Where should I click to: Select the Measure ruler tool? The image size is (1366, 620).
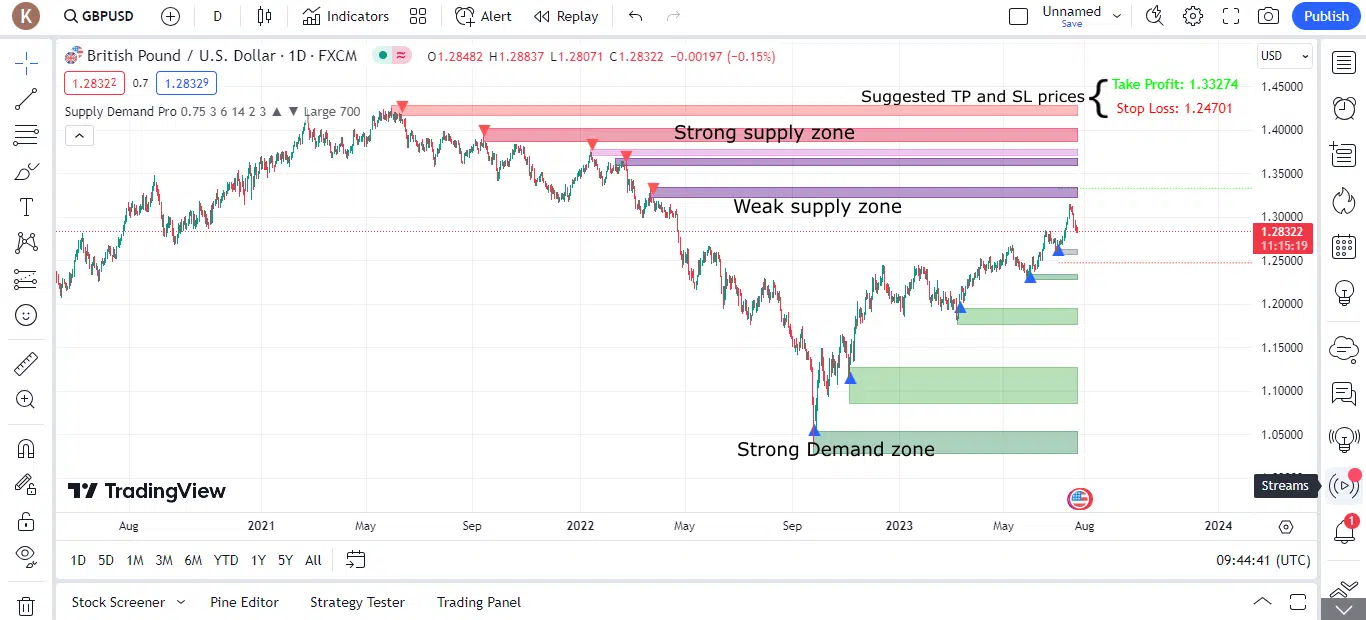click(27, 363)
